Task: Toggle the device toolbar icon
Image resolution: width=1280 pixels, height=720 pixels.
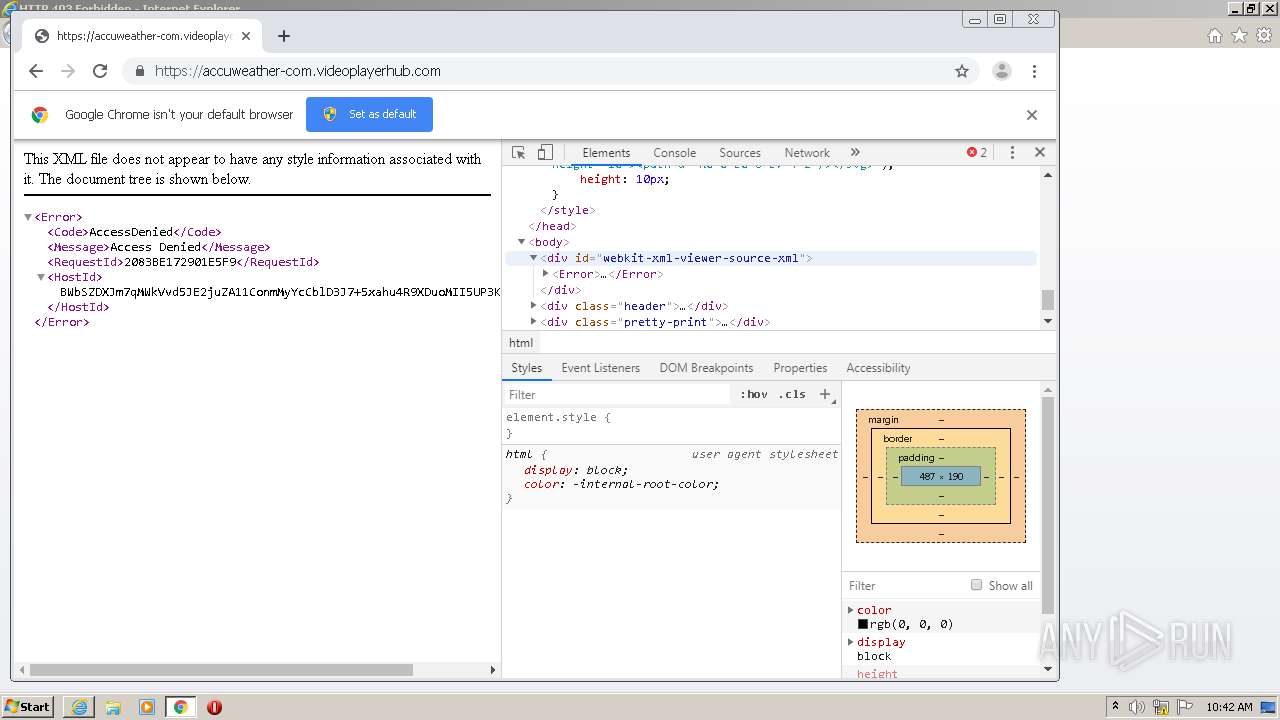Action: pyautogui.click(x=545, y=153)
